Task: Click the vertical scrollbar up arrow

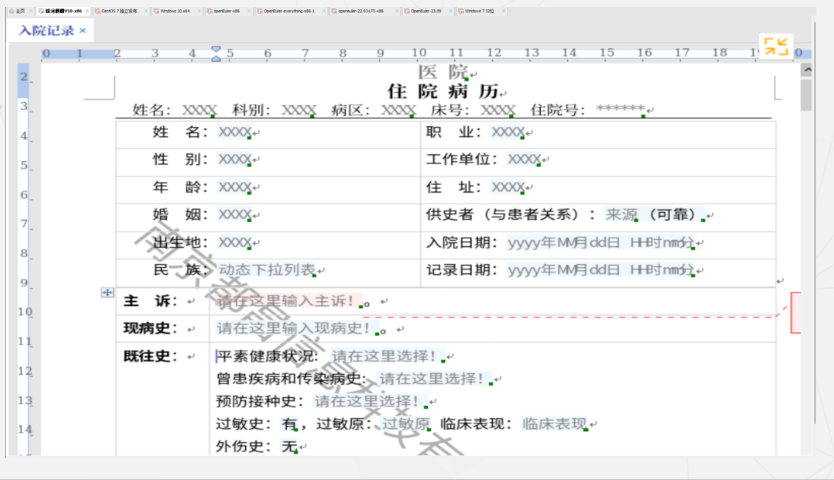Action: coord(806,70)
